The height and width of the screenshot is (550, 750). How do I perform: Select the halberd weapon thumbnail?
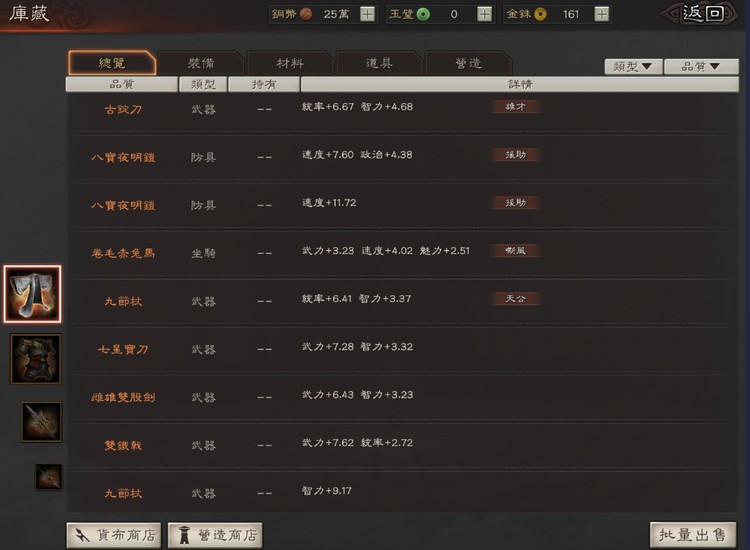click(x=42, y=422)
